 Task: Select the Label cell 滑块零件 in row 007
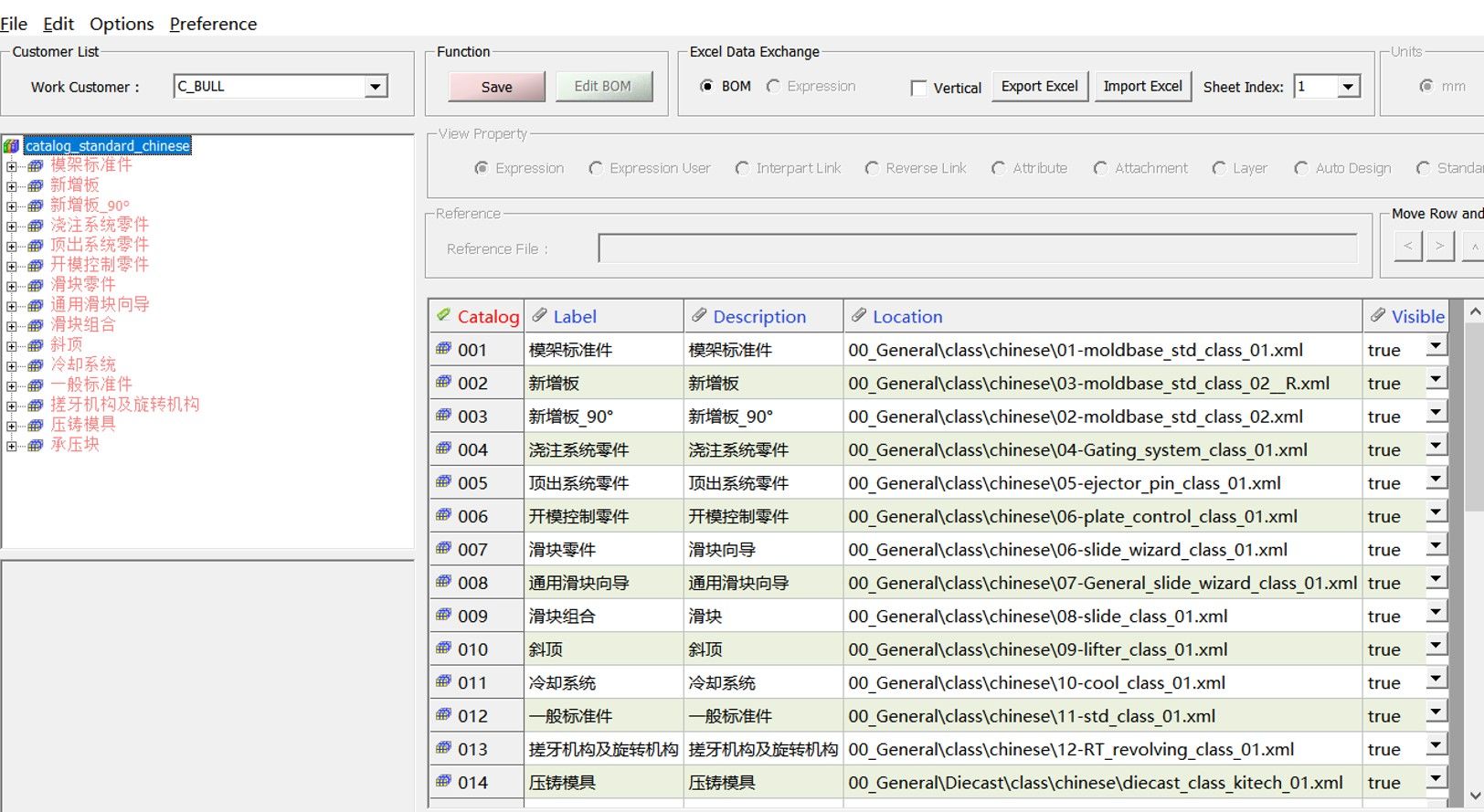click(603, 549)
